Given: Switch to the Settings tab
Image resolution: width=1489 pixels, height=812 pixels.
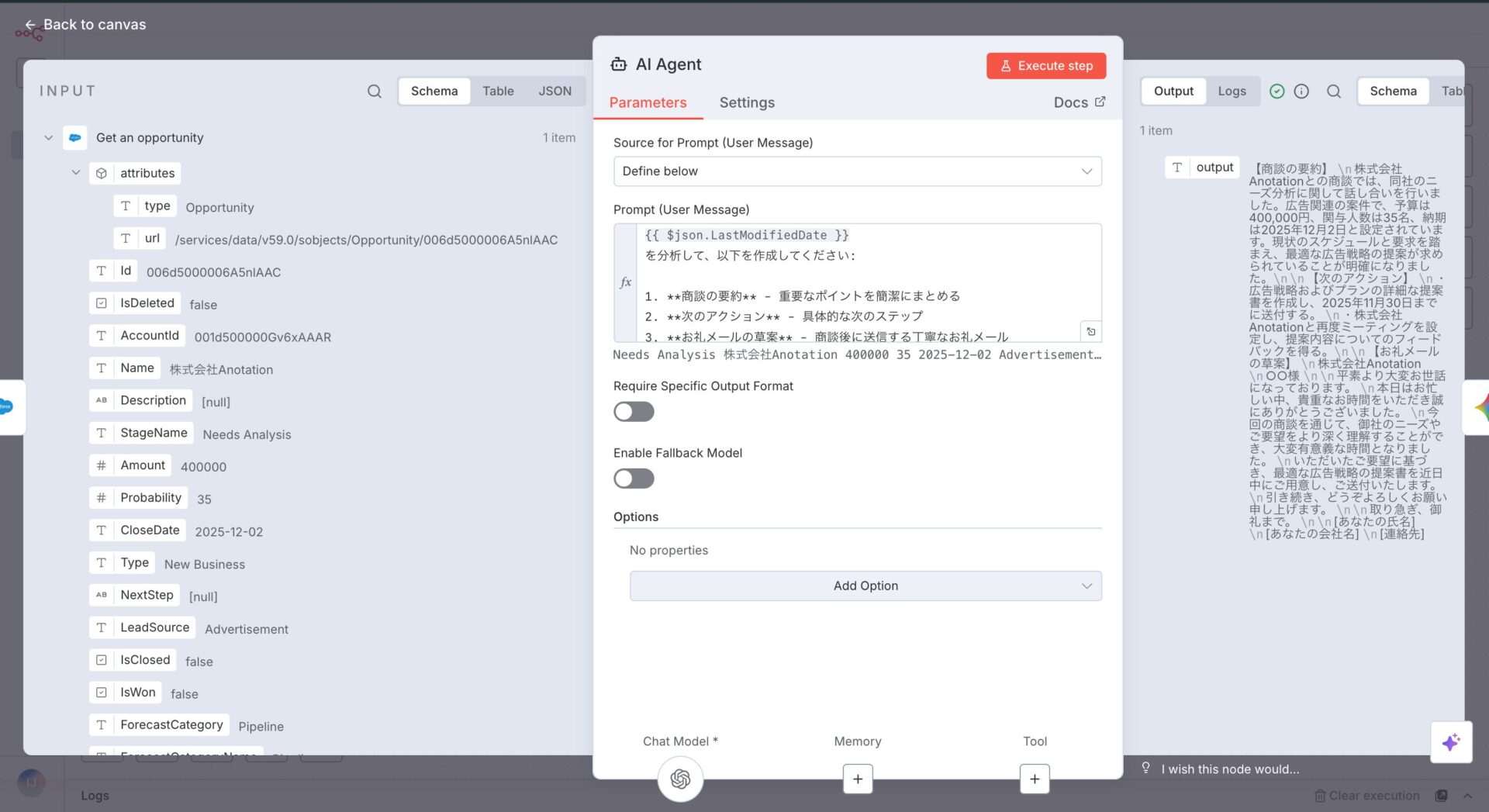Looking at the screenshot, I should click(x=746, y=103).
